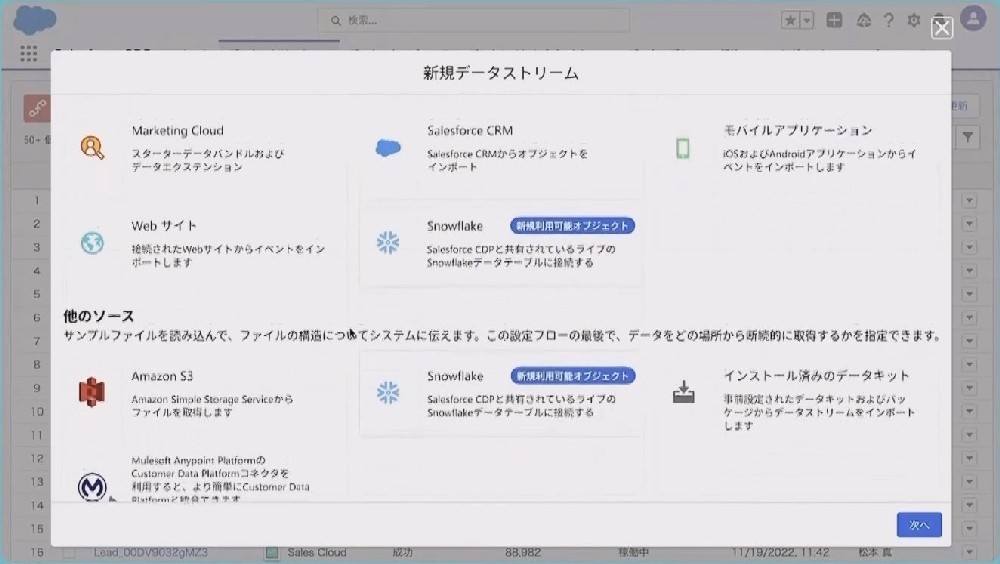Pick the mobile application phone icon
Image resolution: width=1000 pixels, height=564 pixels.
(x=682, y=148)
